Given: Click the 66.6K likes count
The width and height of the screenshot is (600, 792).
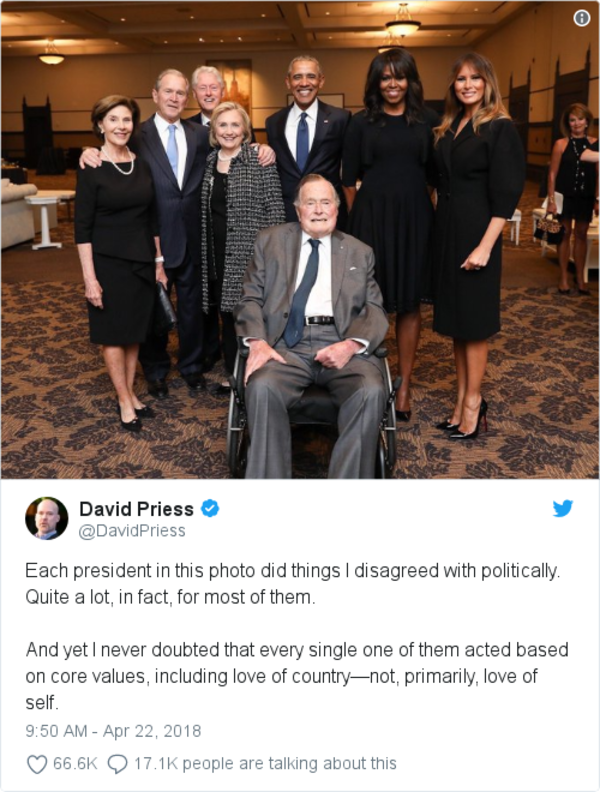Looking at the screenshot, I should click(x=75, y=763).
